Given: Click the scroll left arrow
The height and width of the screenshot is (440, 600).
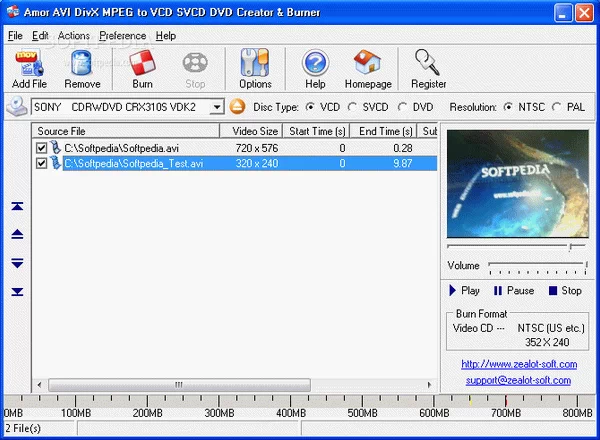Looking at the screenshot, I should click(39, 385).
